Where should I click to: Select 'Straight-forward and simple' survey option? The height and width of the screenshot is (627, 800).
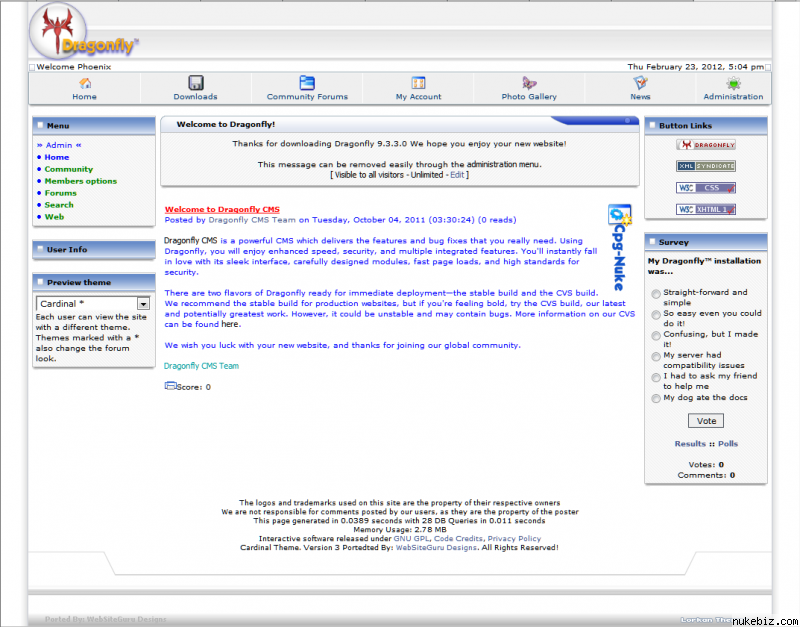[x=656, y=294]
